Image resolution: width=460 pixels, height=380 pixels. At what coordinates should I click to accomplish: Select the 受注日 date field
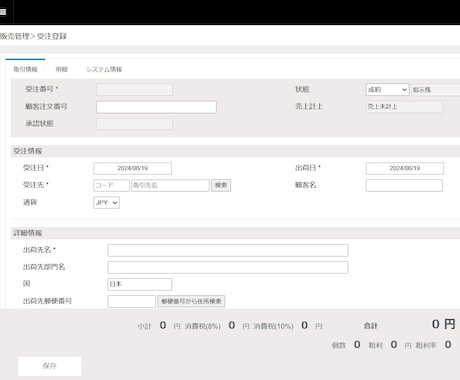(133, 168)
